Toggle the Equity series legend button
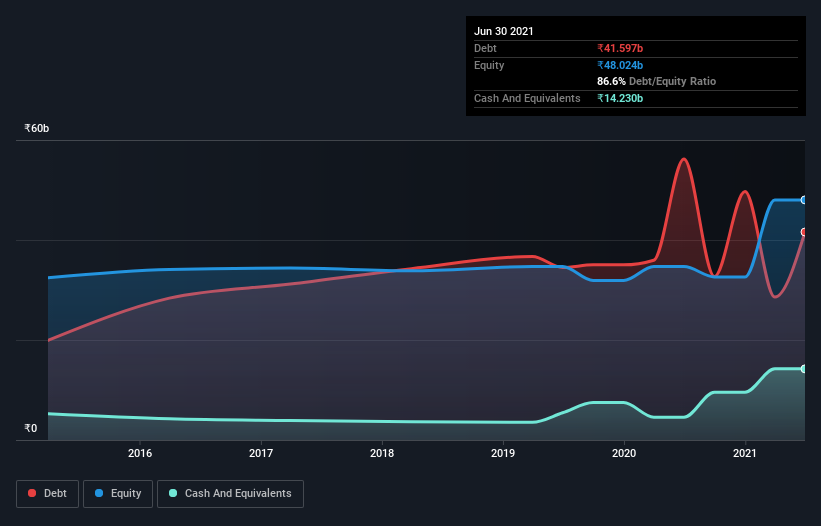Viewport: 821px width, 526px height. [118, 494]
